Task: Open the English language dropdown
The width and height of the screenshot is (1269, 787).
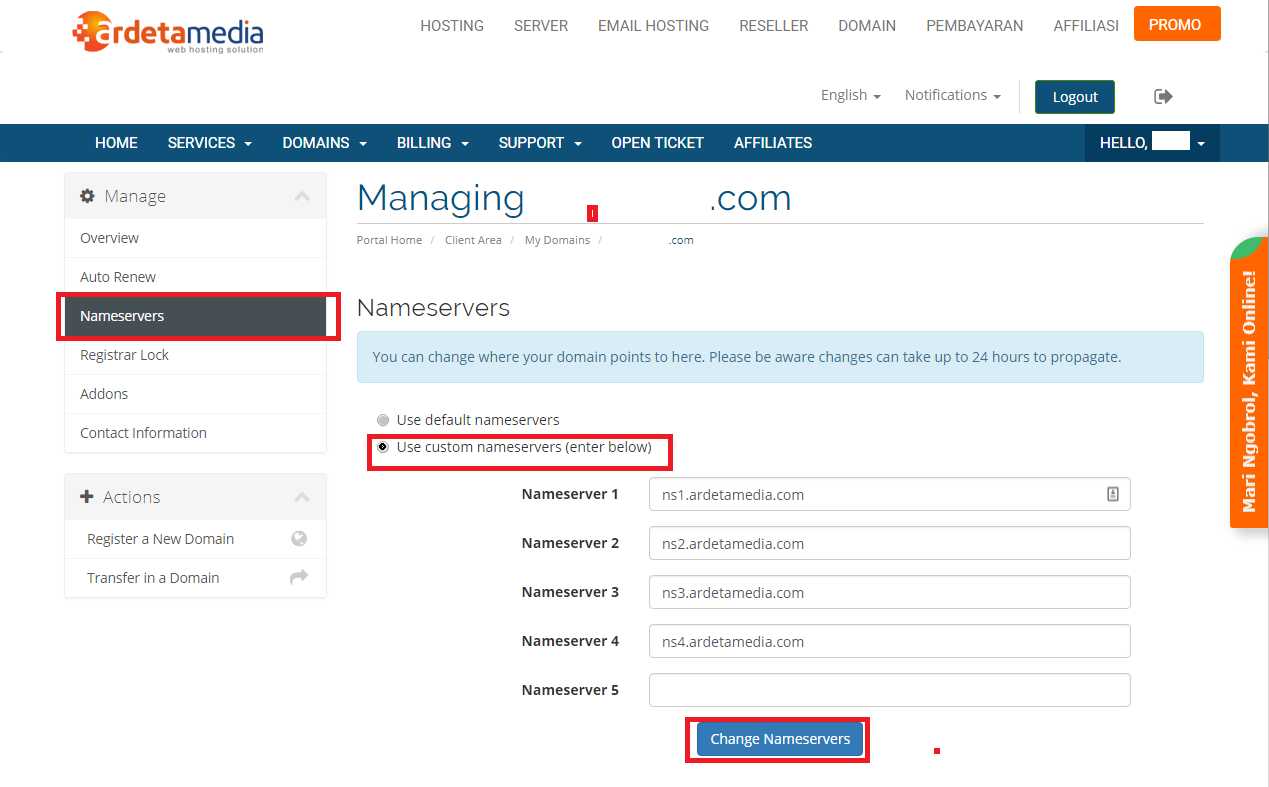Action: [850, 95]
